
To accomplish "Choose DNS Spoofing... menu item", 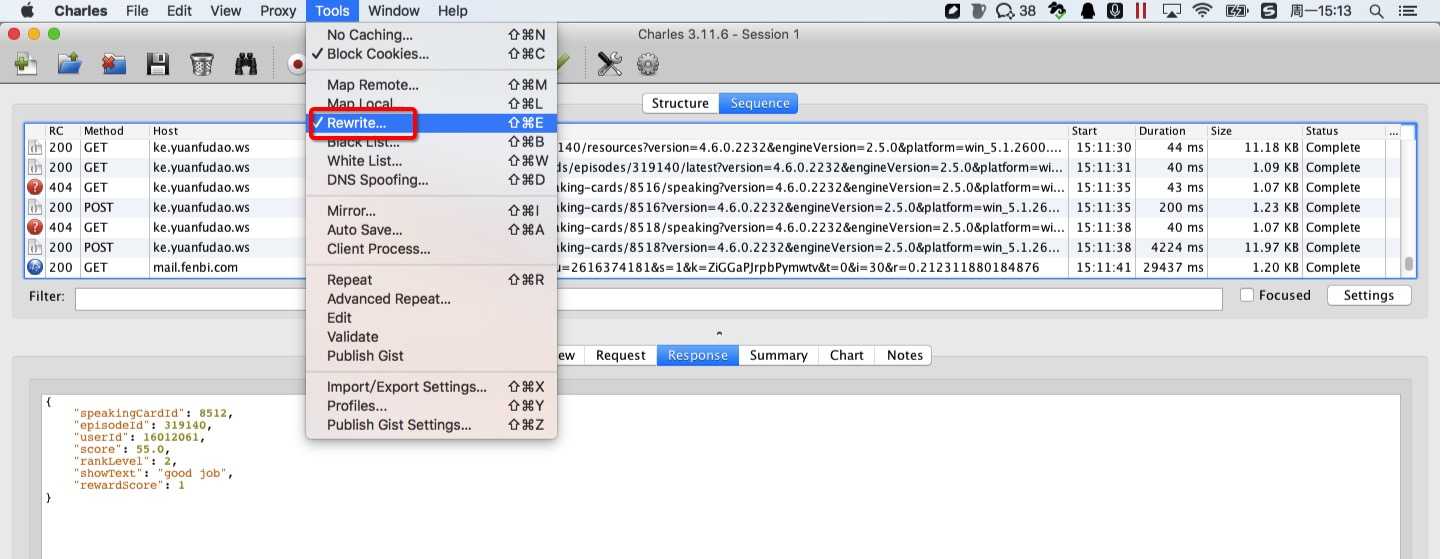I will pos(431,180).
